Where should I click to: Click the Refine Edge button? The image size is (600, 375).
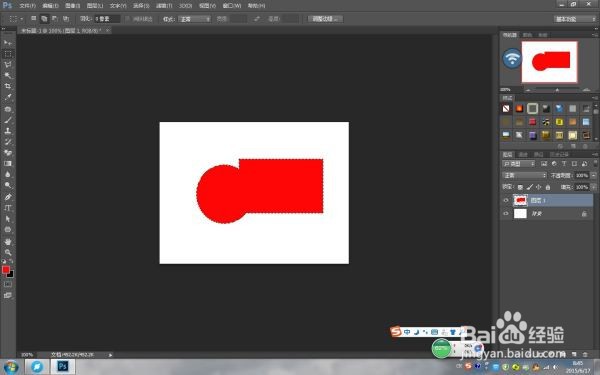325,19
